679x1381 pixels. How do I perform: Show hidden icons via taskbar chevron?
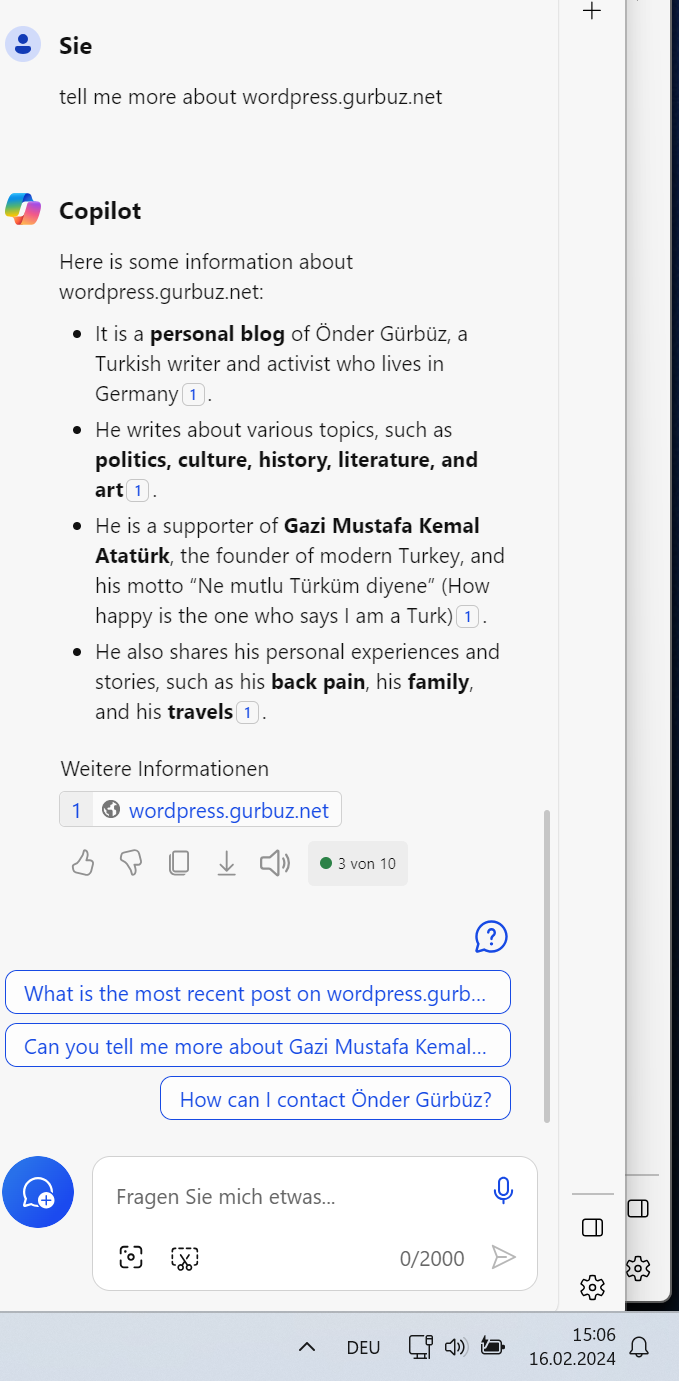tap(307, 1347)
